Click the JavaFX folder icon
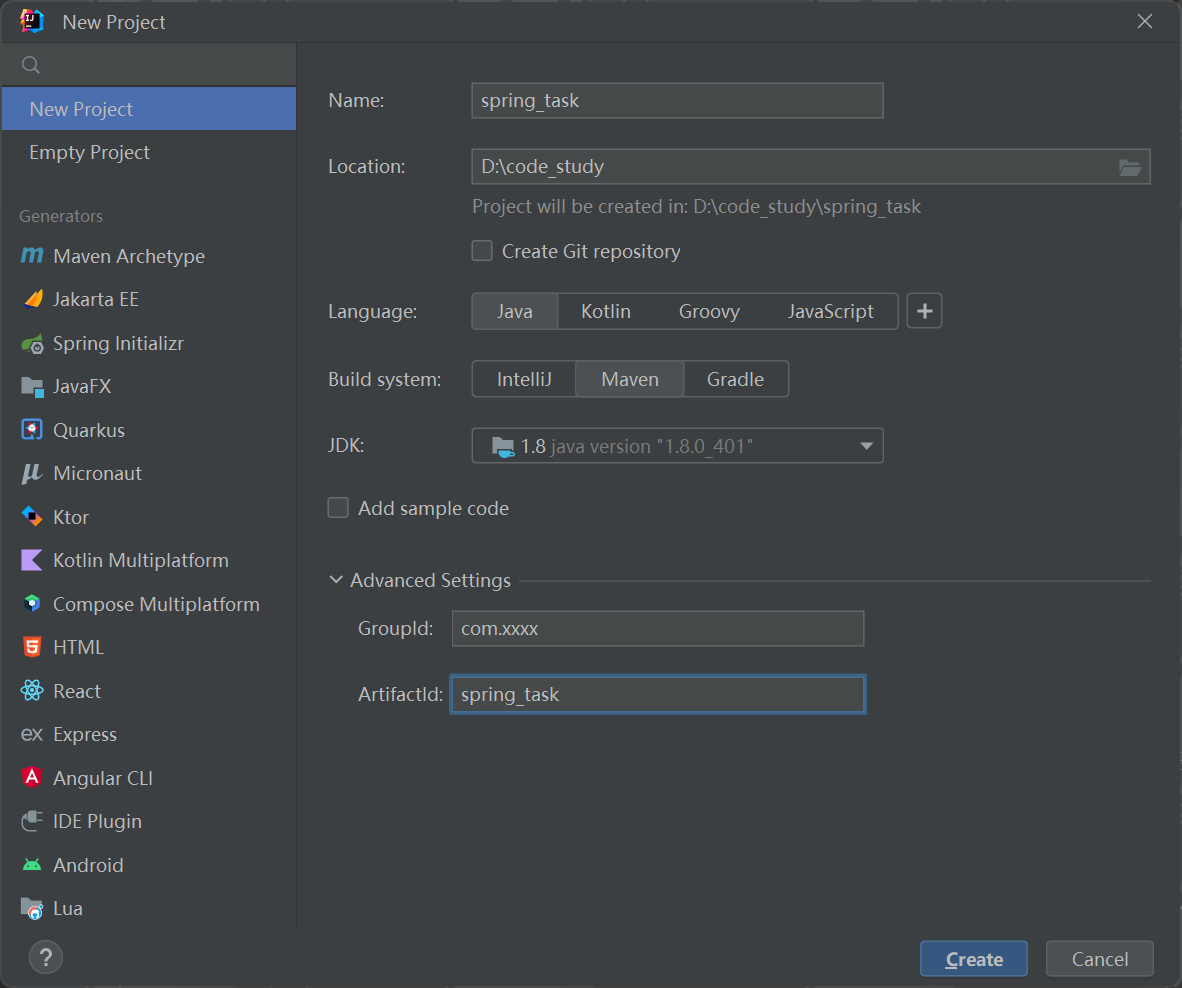The height and width of the screenshot is (988, 1182). [x=32, y=387]
